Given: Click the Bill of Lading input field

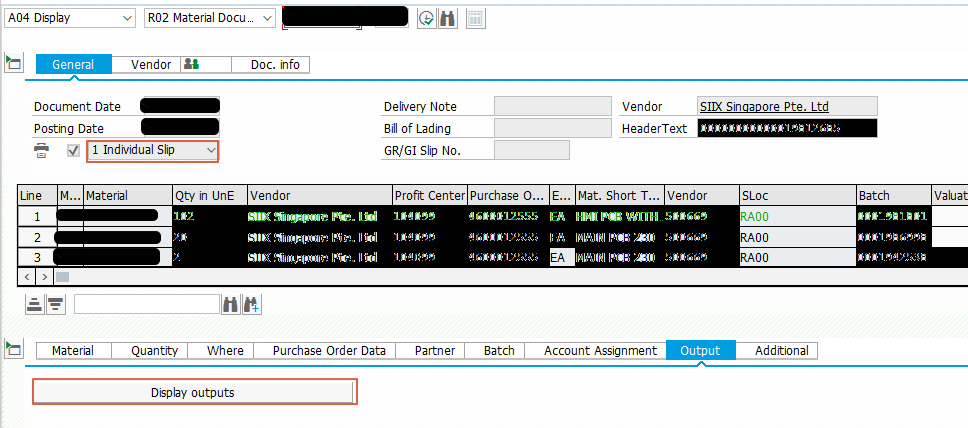Looking at the screenshot, I should pyautogui.click(x=553, y=128).
